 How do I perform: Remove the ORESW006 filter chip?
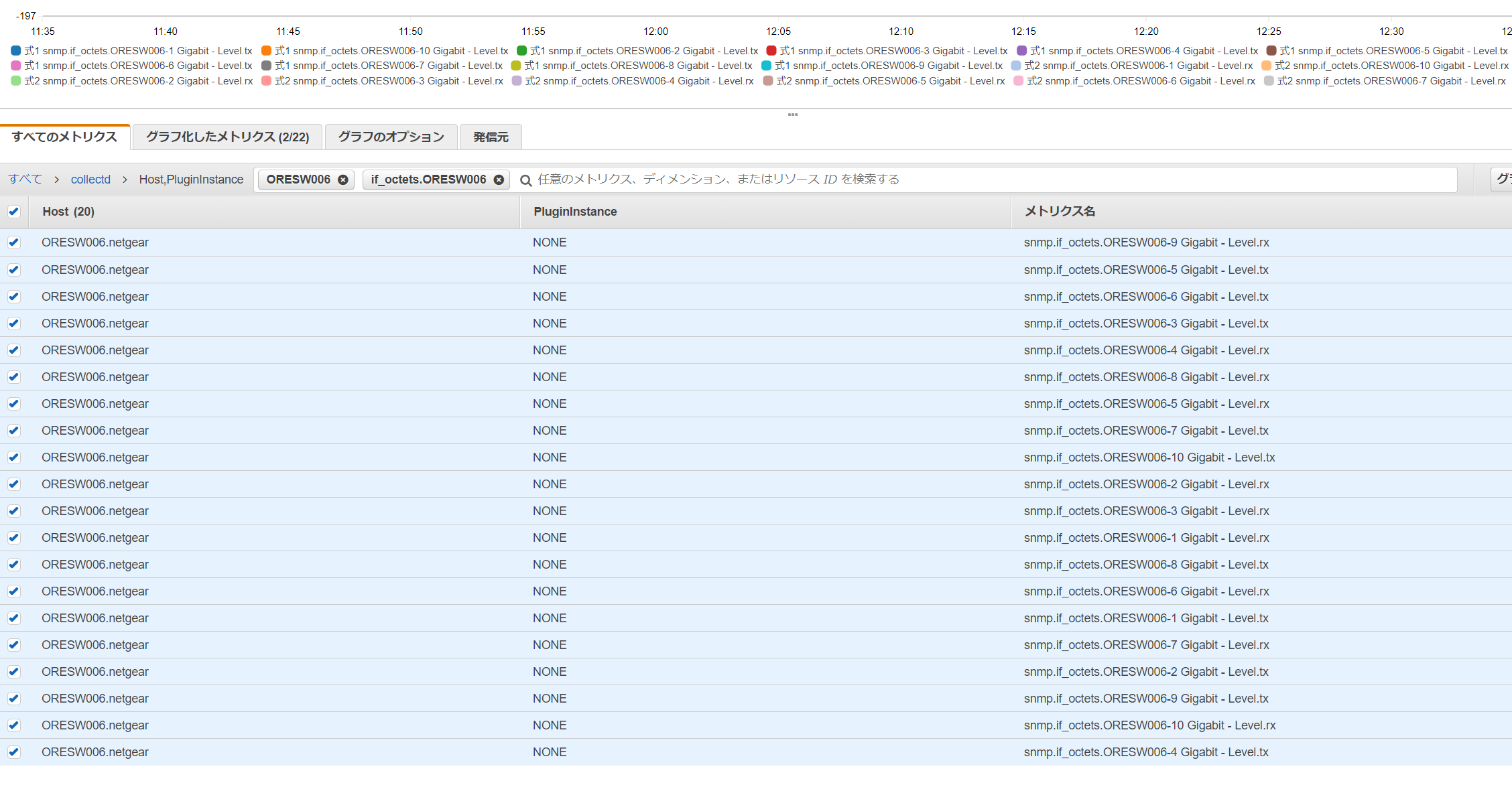(x=342, y=180)
